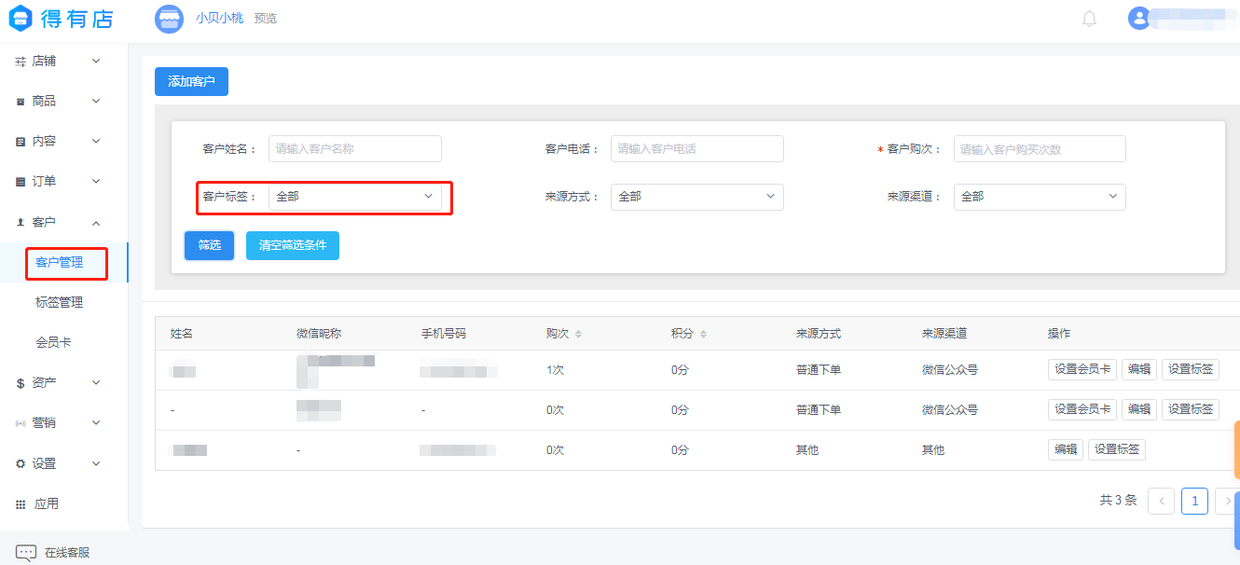Image resolution: width=1240 pixels, height=565 pixels.
Task: Click page number 1 button
Action: (x=1194, y=501)
